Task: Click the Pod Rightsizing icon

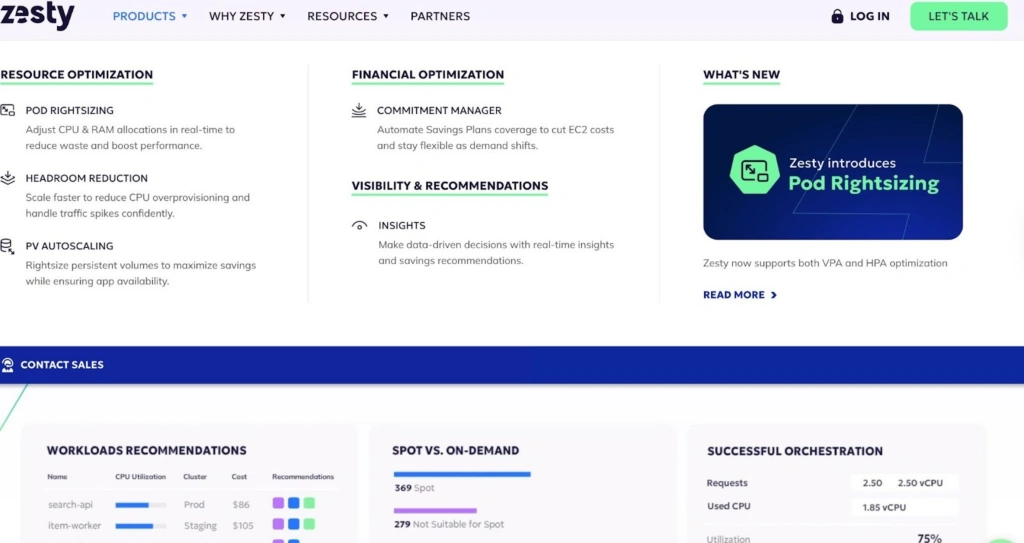Action: [x=7, y=111]
